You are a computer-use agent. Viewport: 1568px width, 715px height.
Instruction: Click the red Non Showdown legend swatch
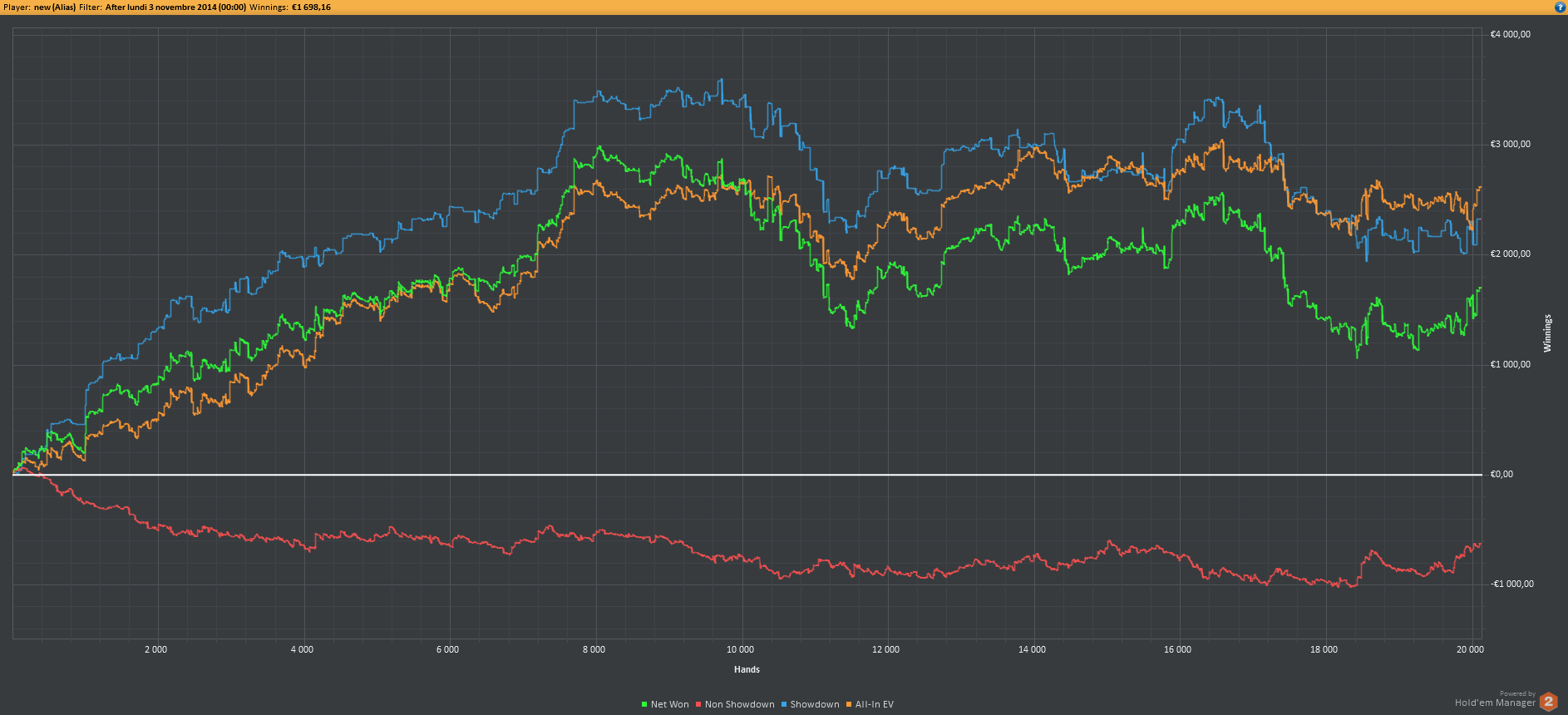click(698, 705)
